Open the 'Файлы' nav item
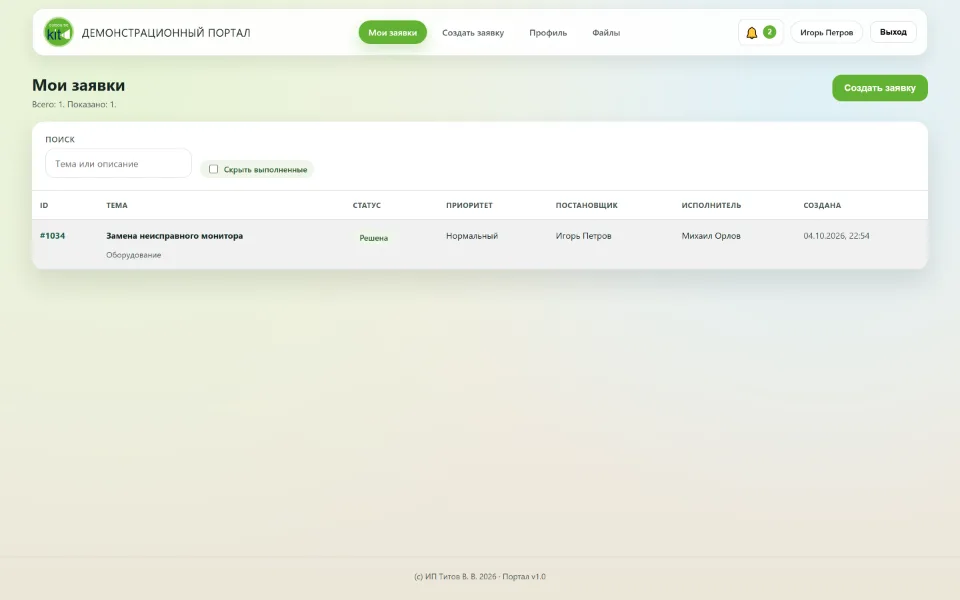The image size is (960, 600). pos(606,32)
